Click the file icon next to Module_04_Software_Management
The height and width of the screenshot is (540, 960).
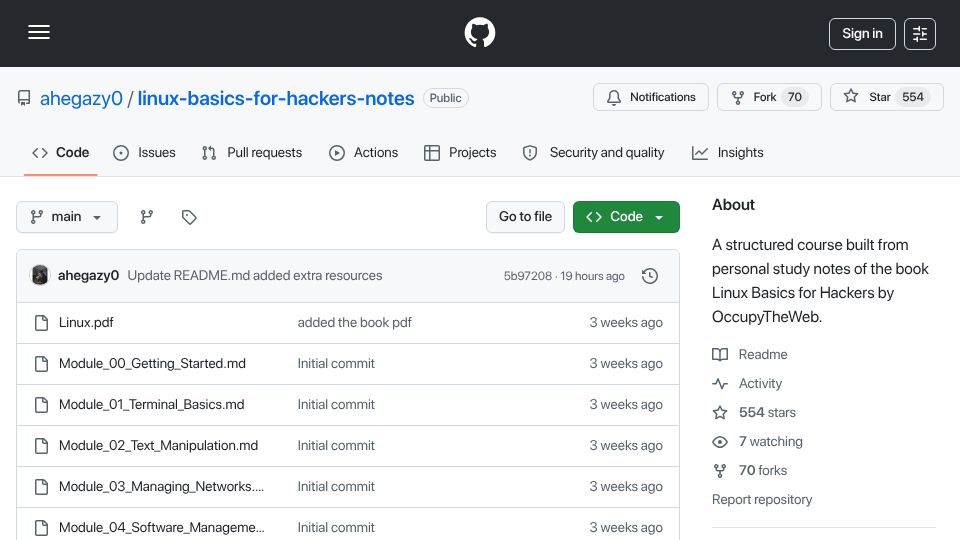(x=42, y=528)
